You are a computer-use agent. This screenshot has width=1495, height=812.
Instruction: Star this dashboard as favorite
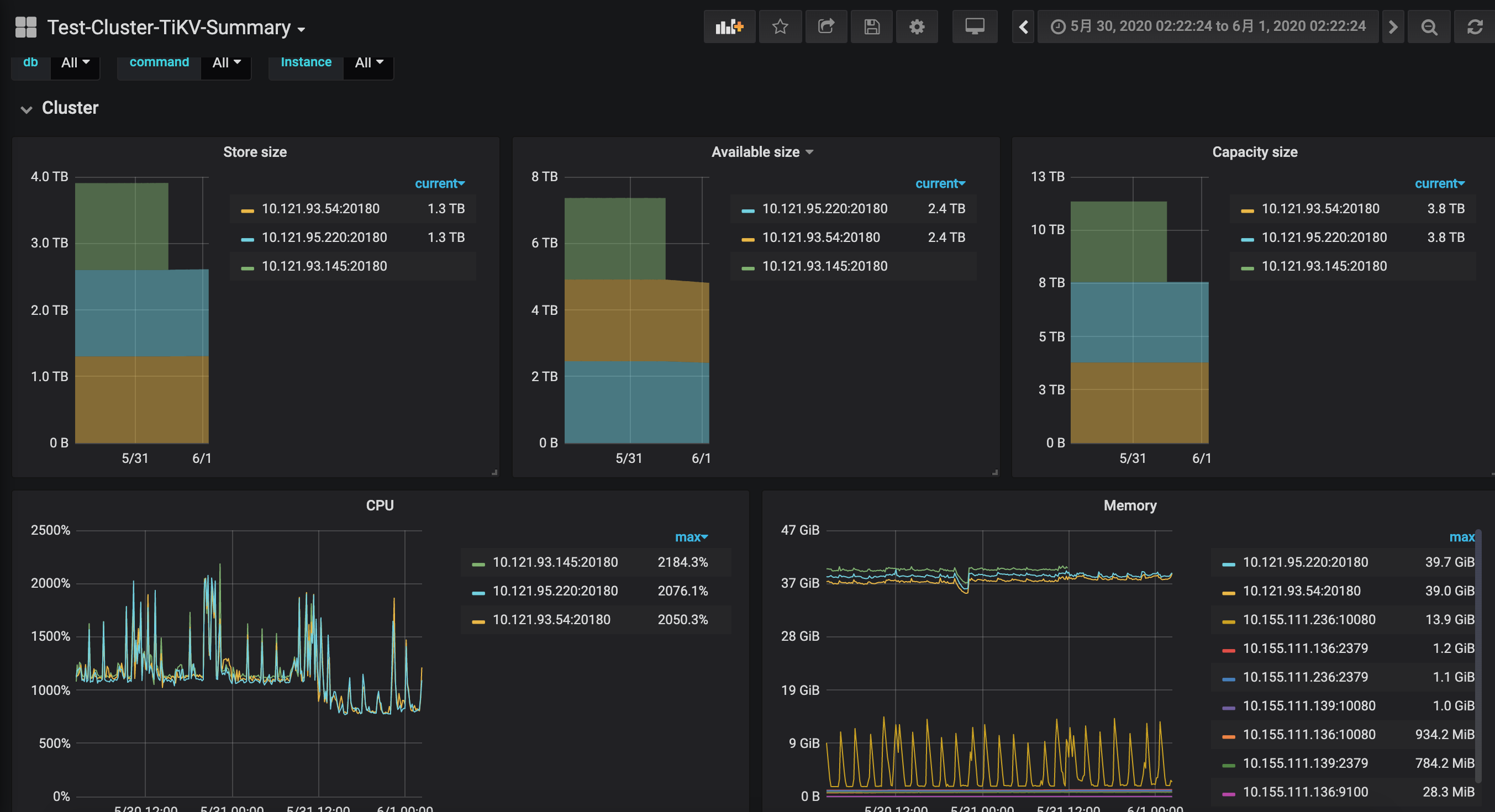(780, 27)
